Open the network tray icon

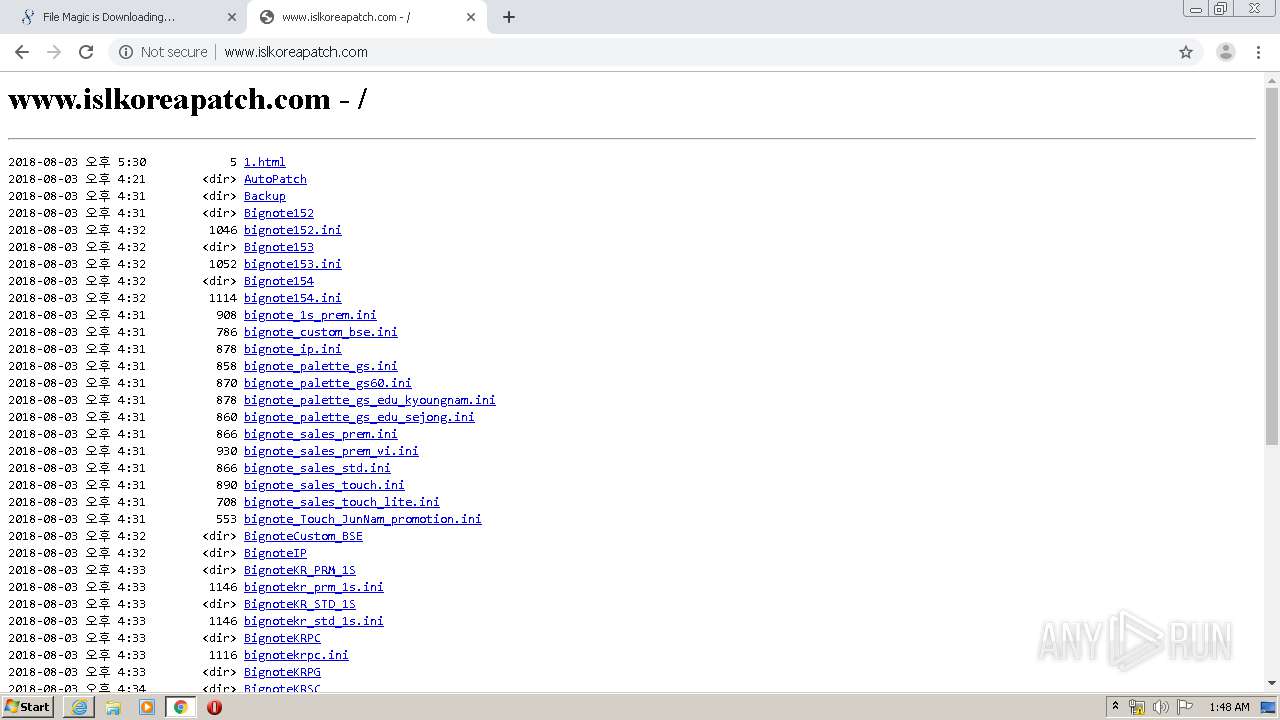1137,707
